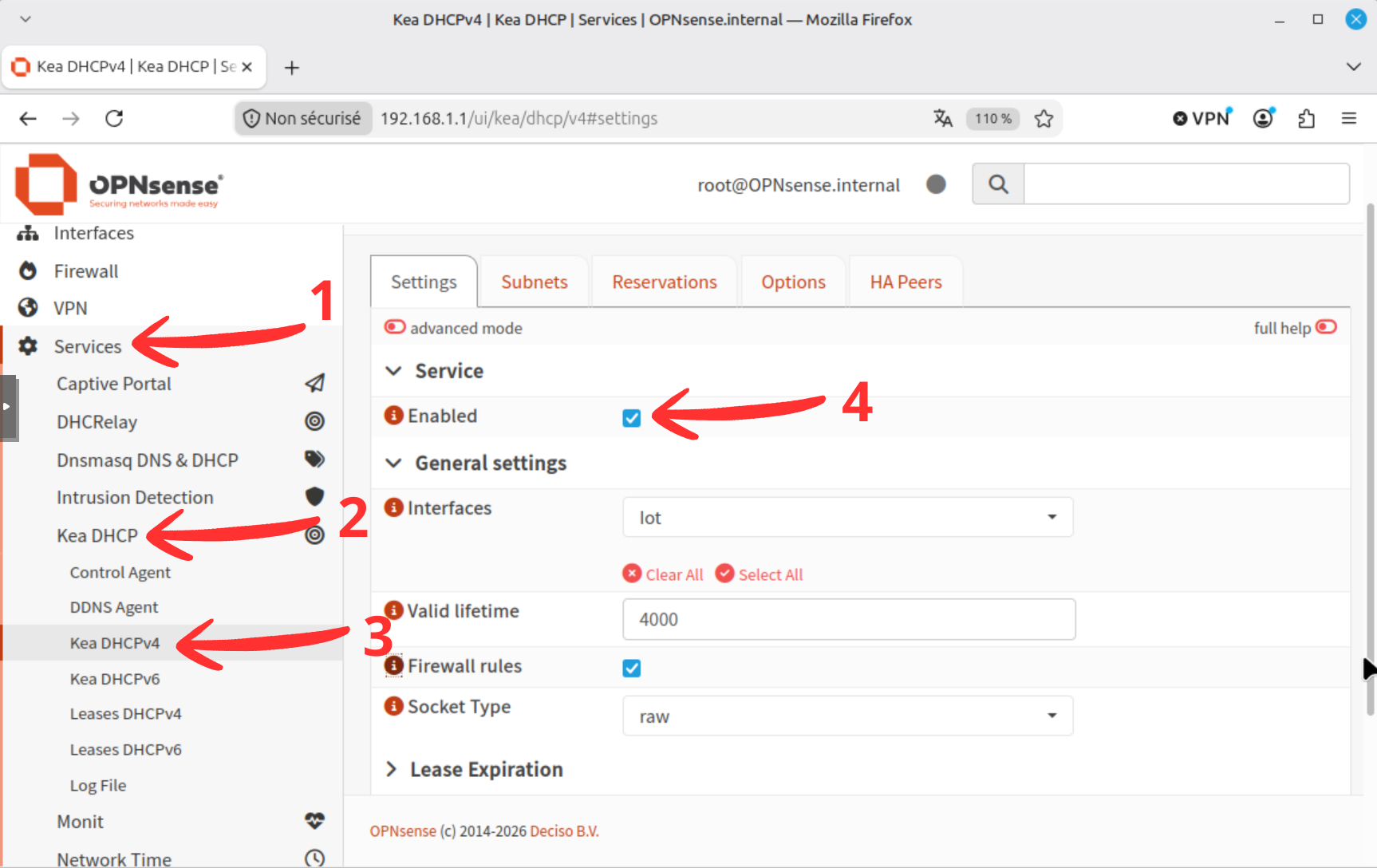Click Select All interfaces link

(x=759, y=574)
